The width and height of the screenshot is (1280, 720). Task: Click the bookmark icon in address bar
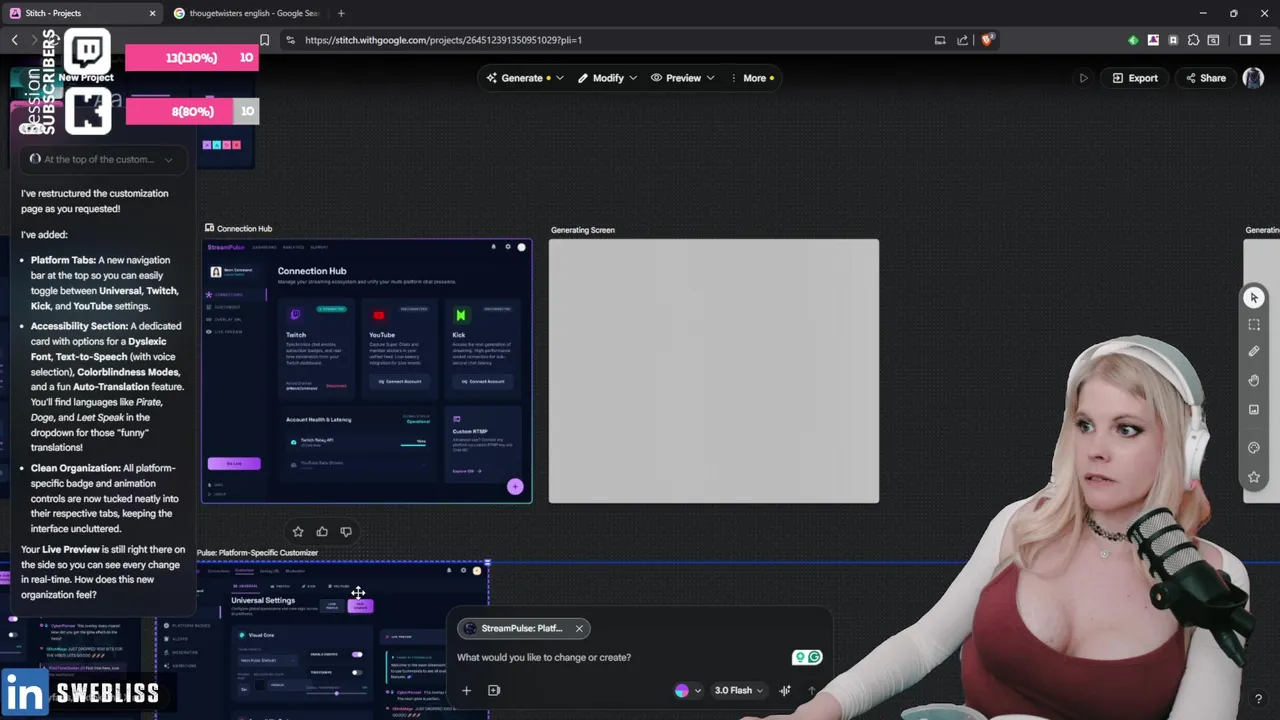point(264,40)
